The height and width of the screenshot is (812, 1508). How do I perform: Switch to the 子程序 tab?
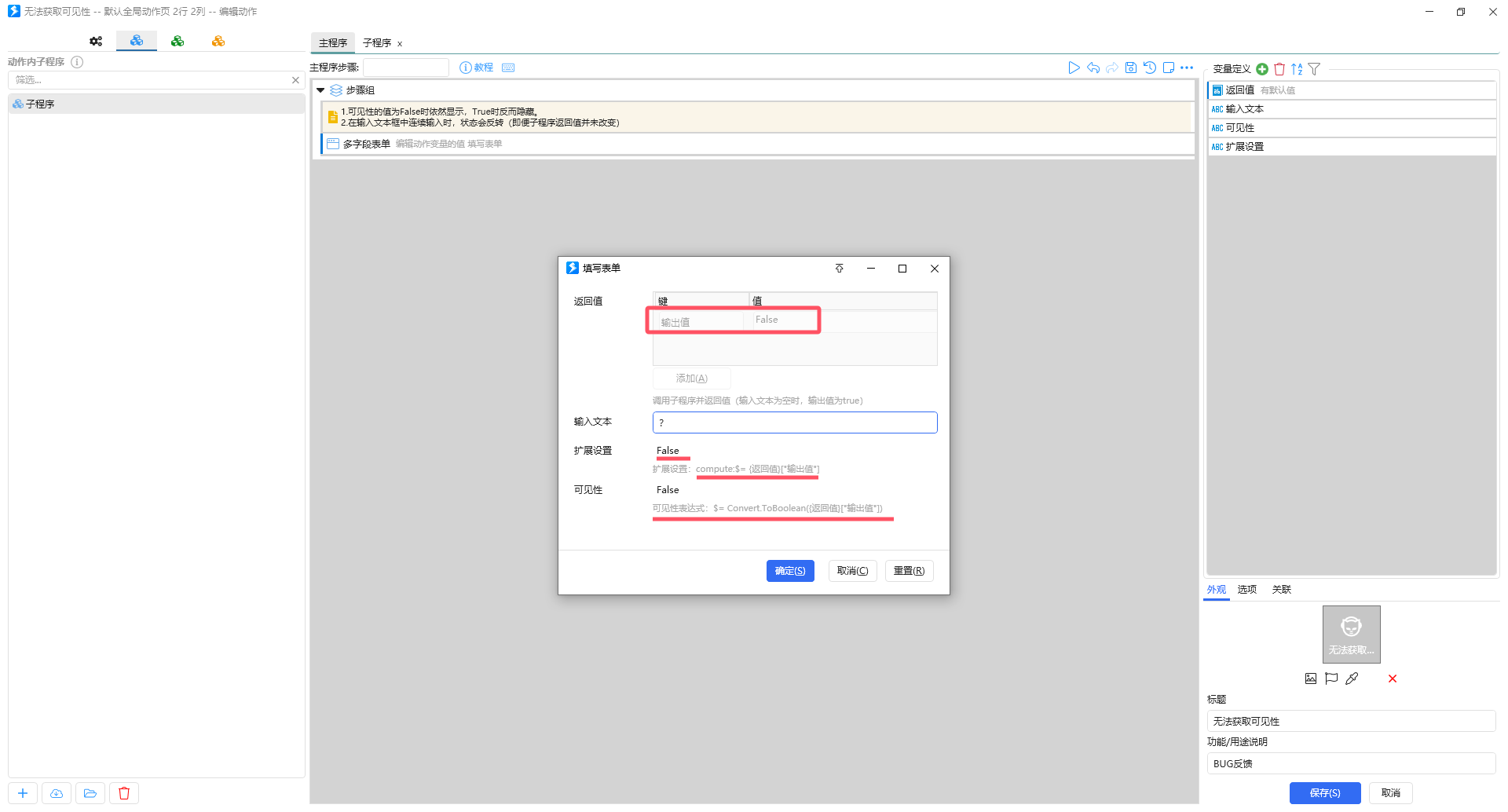(377, 43)
